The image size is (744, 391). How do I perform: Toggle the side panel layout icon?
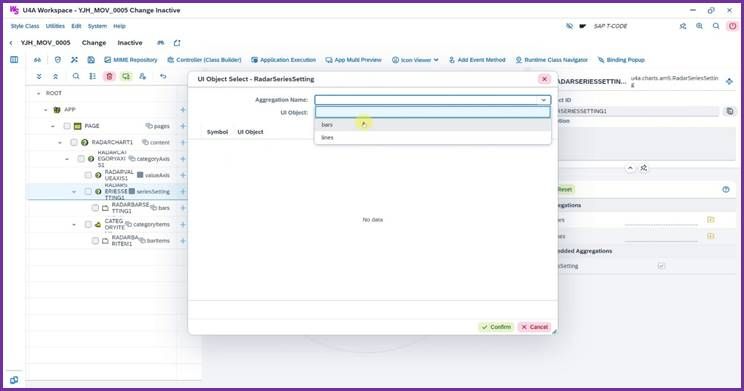pos(14,60)
